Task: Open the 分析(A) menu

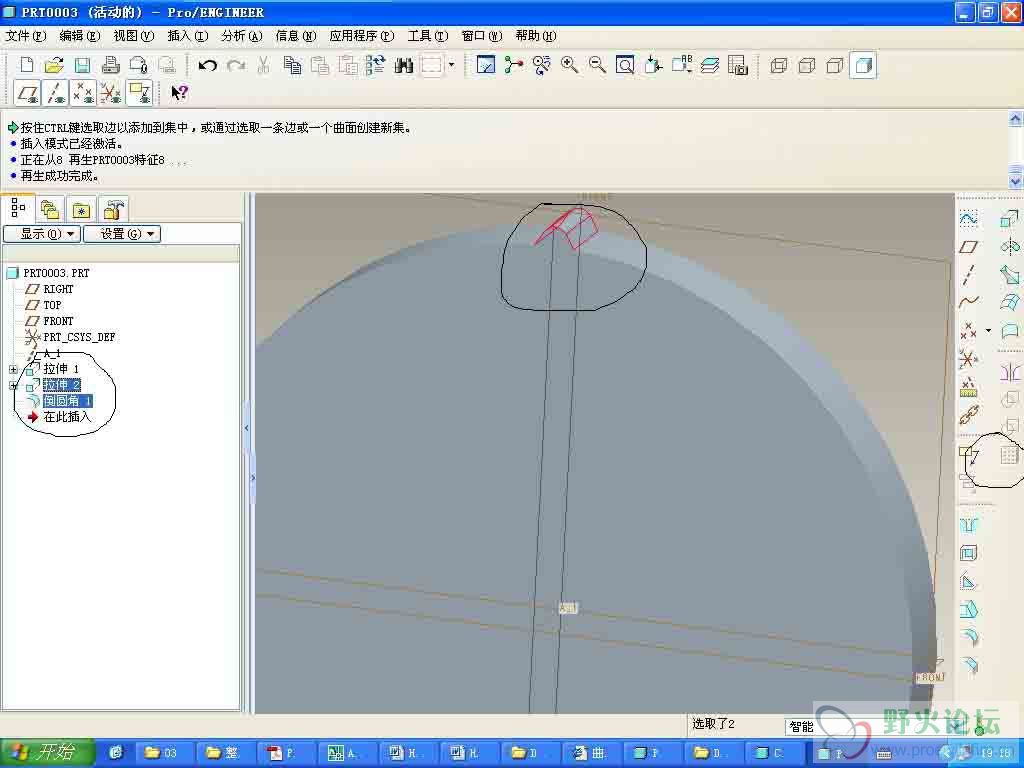Action: coord(242,36)
